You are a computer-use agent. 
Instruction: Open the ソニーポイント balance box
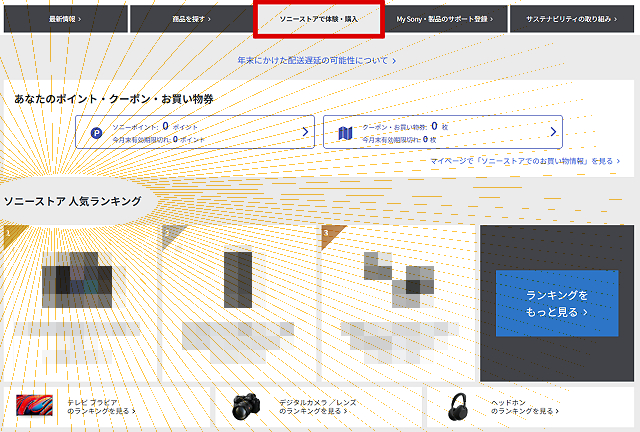[195, 132]
